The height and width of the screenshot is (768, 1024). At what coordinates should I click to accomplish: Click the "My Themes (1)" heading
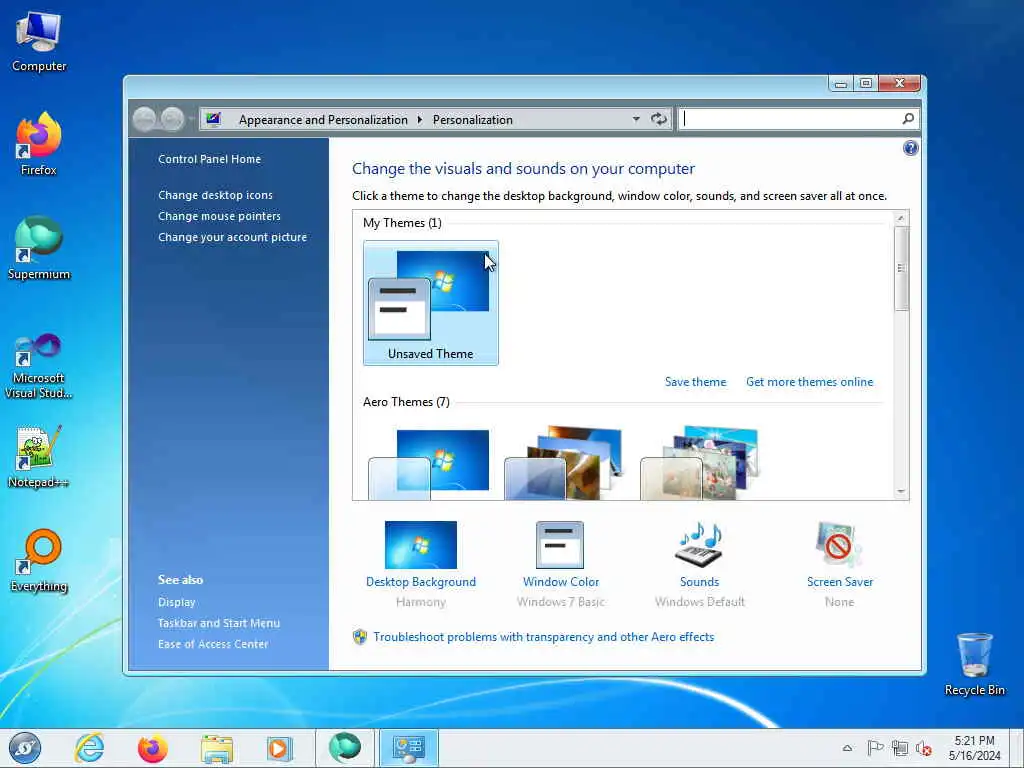402,223
